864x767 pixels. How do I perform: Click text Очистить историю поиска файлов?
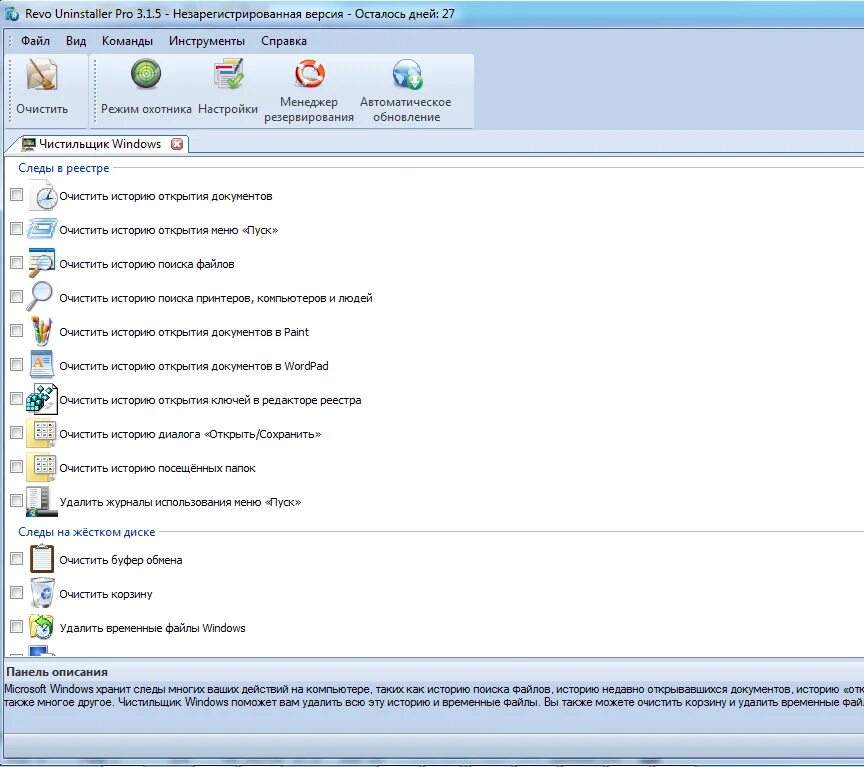(x=147, y=264)
